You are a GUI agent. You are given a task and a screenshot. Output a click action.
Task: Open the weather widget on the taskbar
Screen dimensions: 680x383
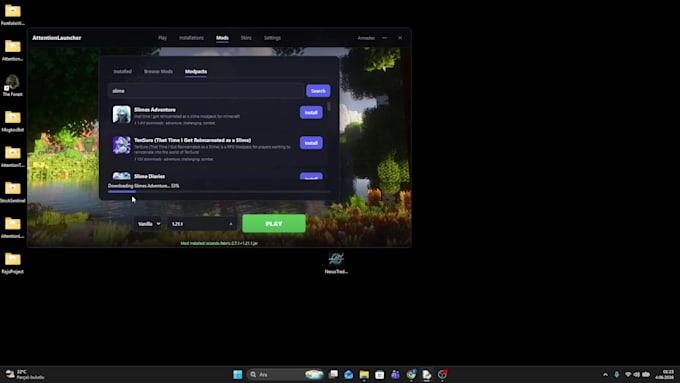24,374
